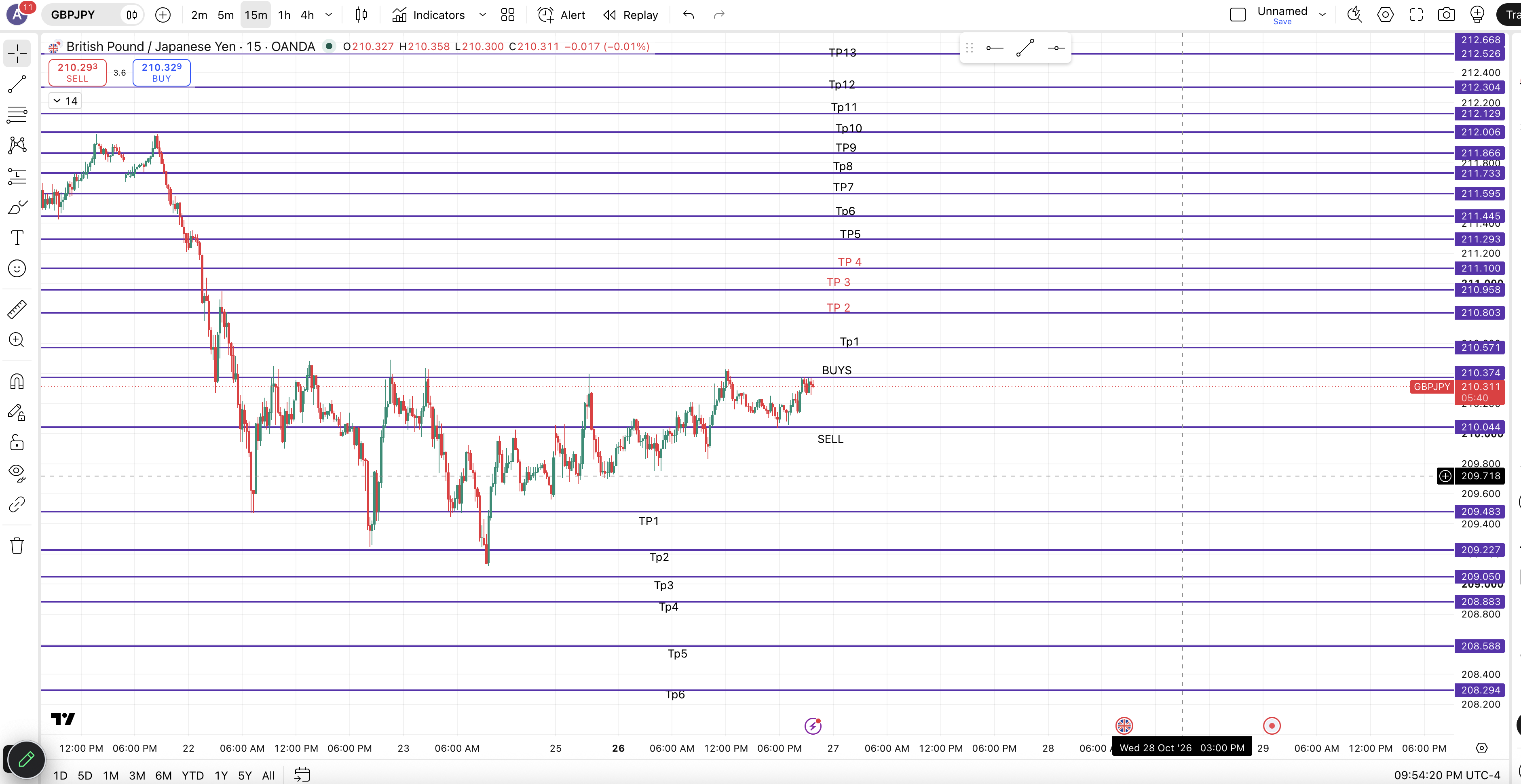Create a new Alert
Screen dimensions: 1521x784
pos(562,15)
